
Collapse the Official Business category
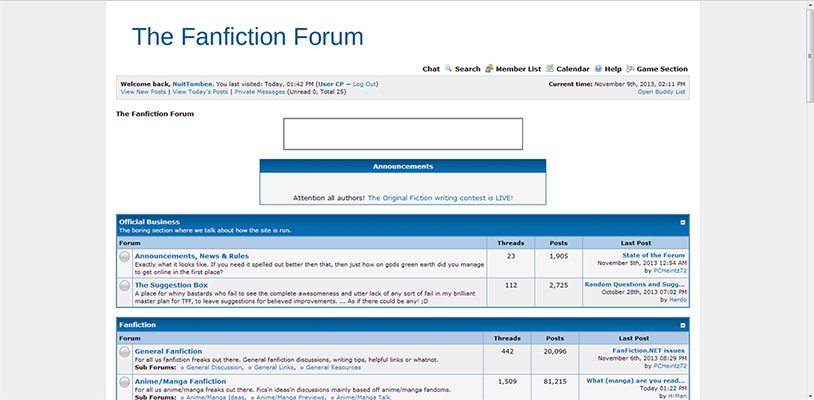(x=683, y=223)
